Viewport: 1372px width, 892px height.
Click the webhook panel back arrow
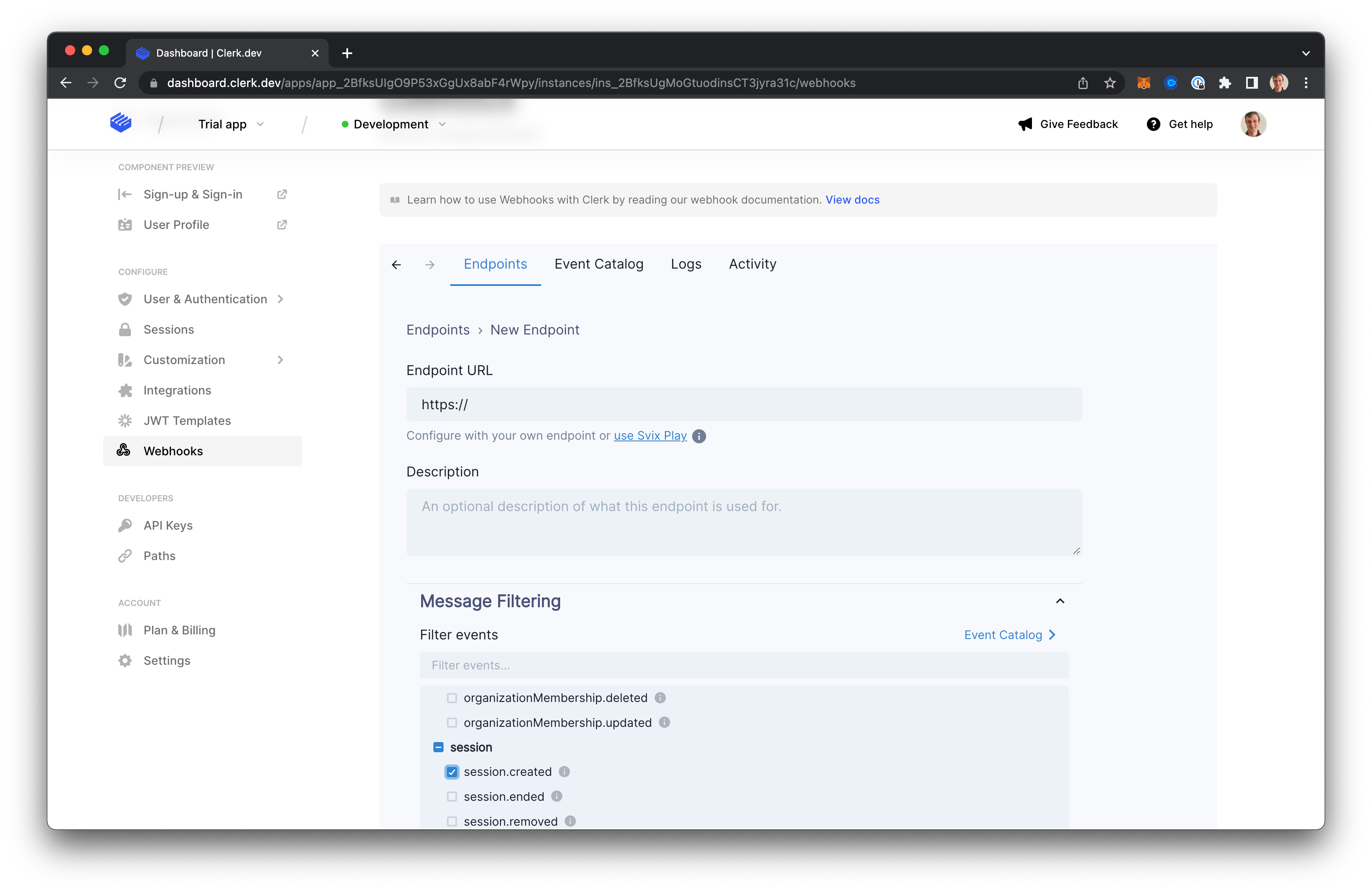click(396, 264)
